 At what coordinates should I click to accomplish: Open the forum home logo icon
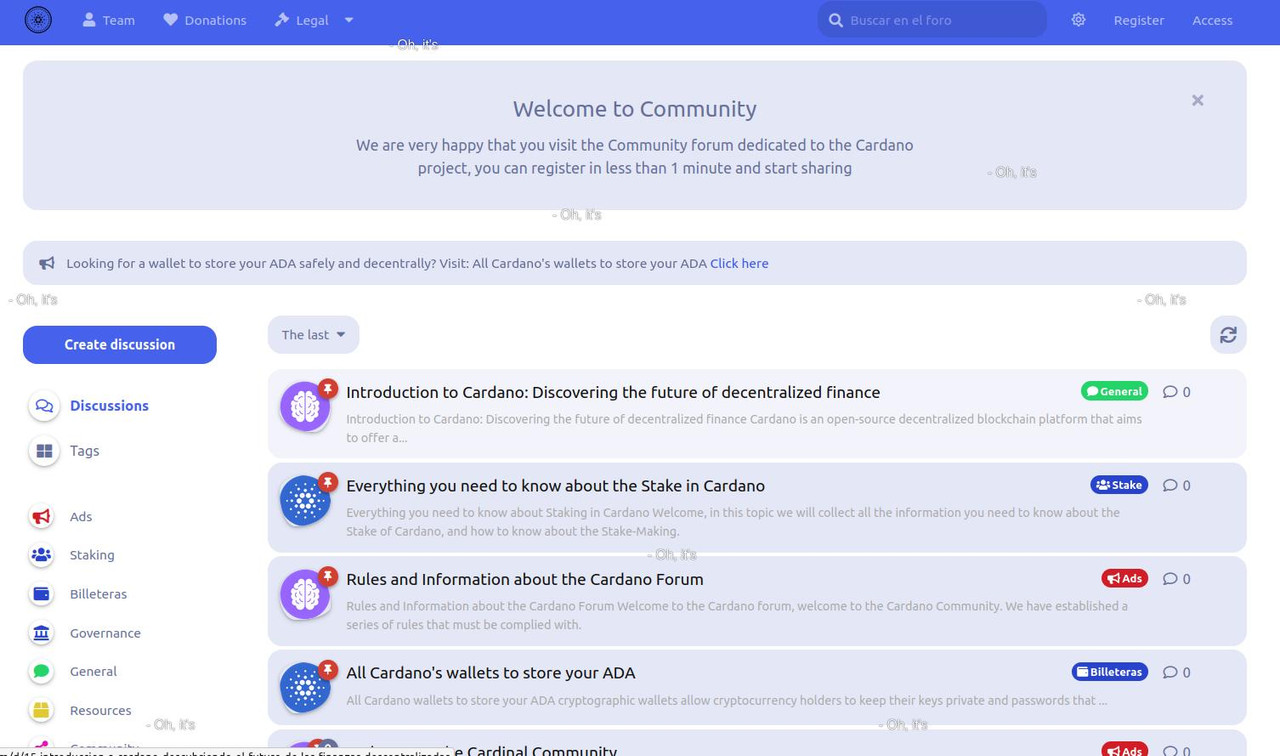tap(38, 20)
